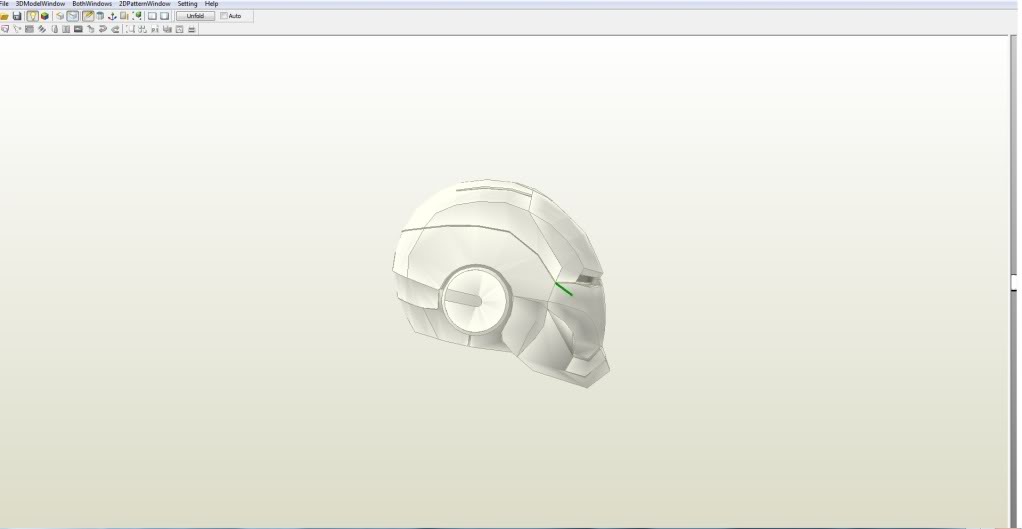Click the dashed selection-frame icon

[x=130, y=29]
